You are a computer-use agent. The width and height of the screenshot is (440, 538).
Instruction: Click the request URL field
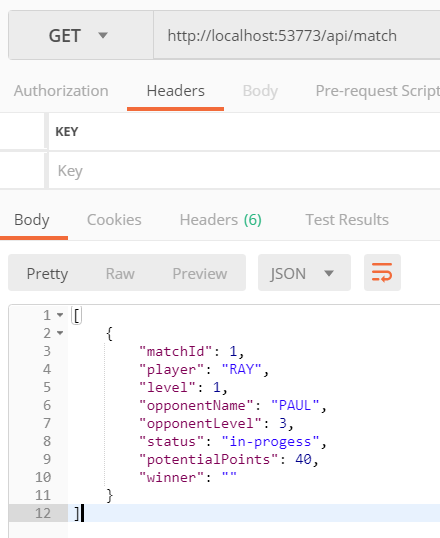[x=297, y=35]
